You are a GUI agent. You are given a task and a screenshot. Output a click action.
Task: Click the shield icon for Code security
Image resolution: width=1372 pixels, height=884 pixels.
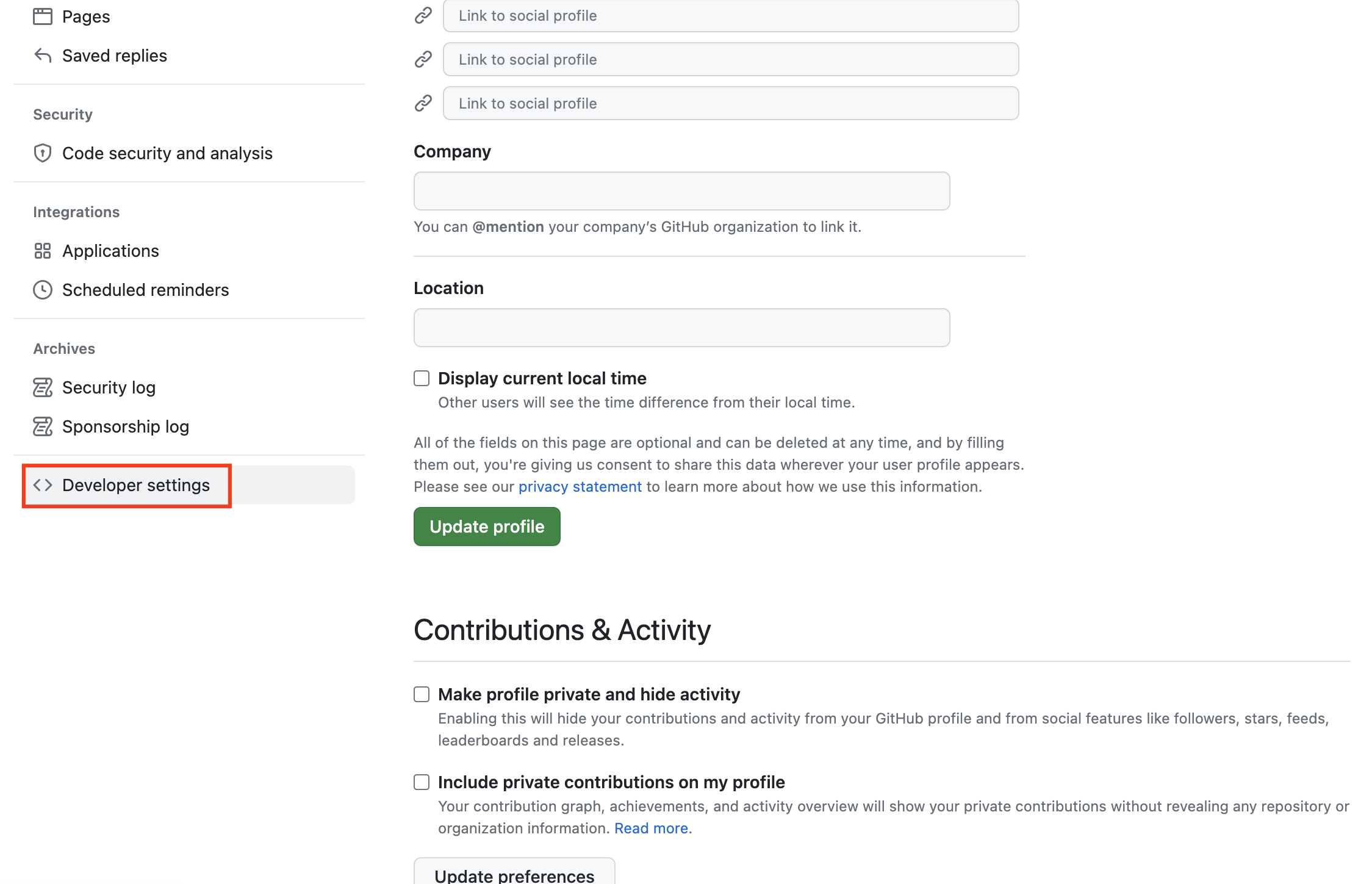point(42,153)
